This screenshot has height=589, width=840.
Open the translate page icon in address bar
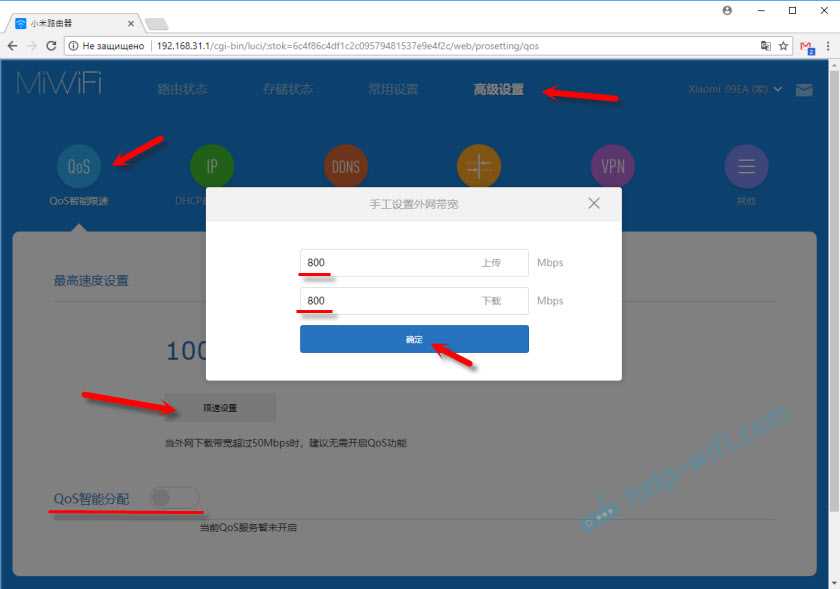(766, 46)
